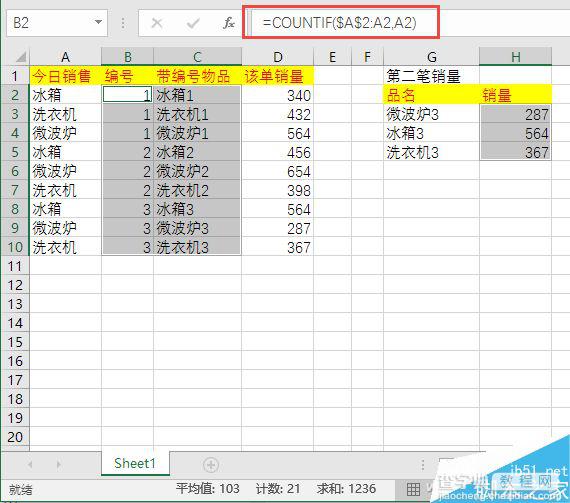This screenshot has height=503, width=570.
Task: Select column G header
Action: point(431,57)
